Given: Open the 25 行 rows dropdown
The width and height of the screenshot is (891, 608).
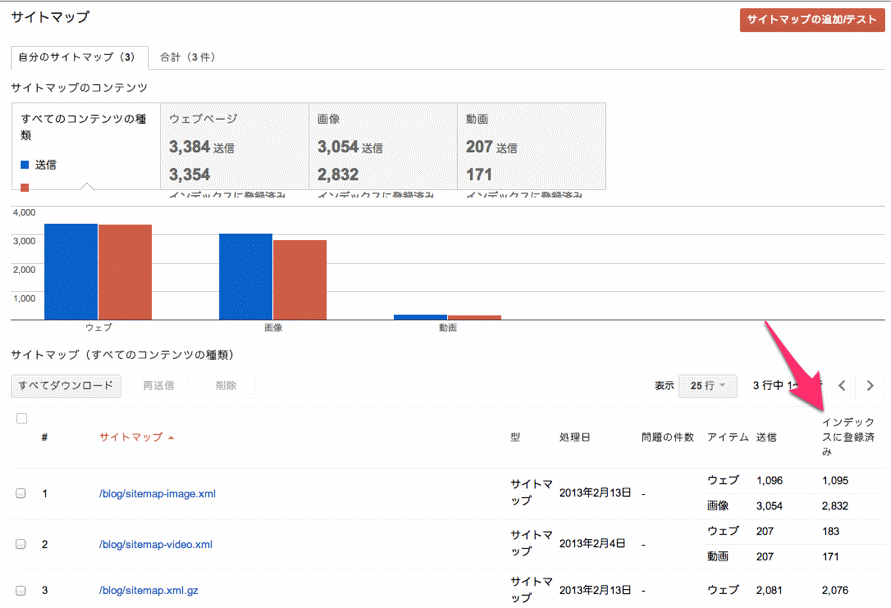Looking at the screenshot, I should [x=708, y=385].
